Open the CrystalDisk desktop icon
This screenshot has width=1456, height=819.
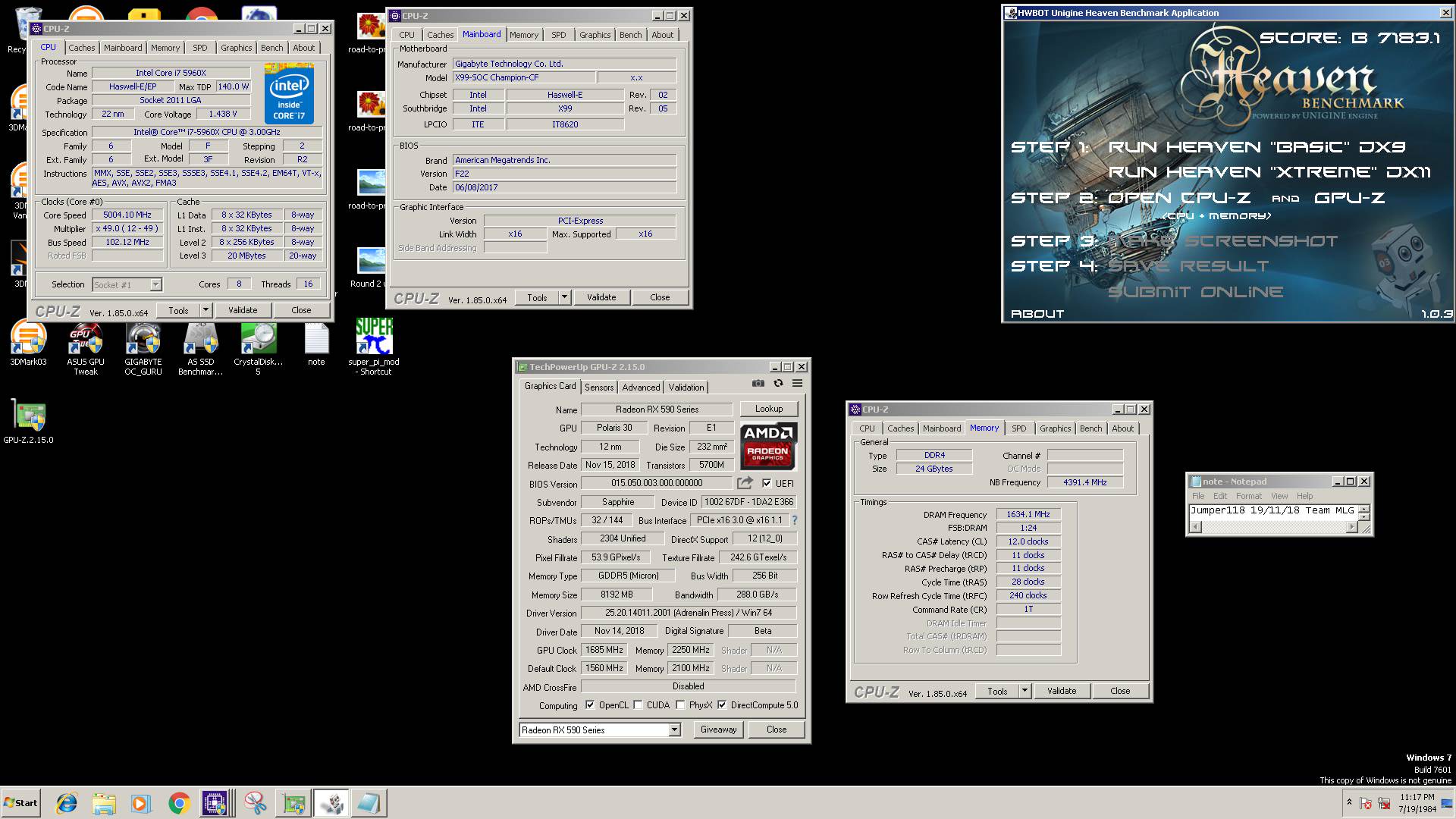tap(259, 349)
